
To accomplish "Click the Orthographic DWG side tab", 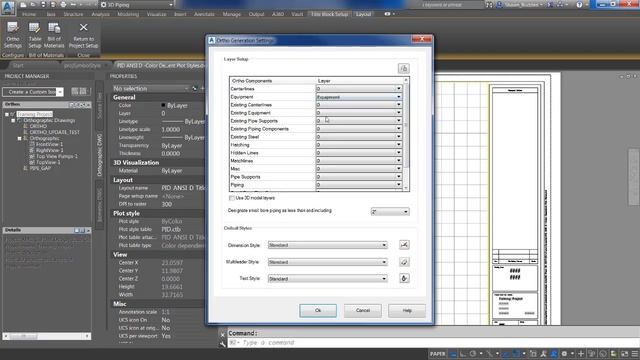I will pyautogui.click(x=99, y=154).
